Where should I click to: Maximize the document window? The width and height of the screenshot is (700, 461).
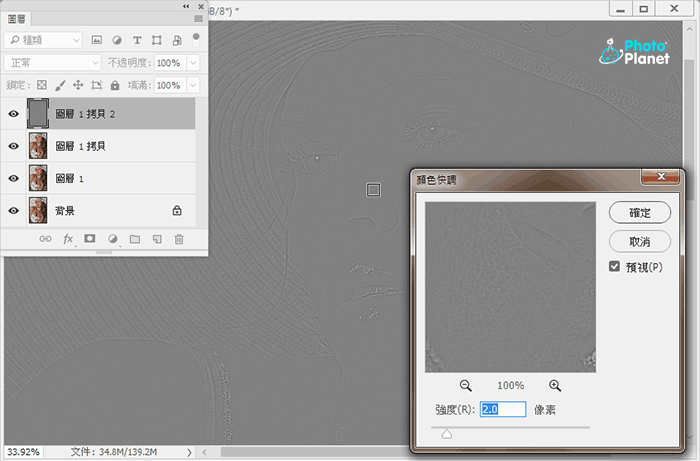coord(643,9)
